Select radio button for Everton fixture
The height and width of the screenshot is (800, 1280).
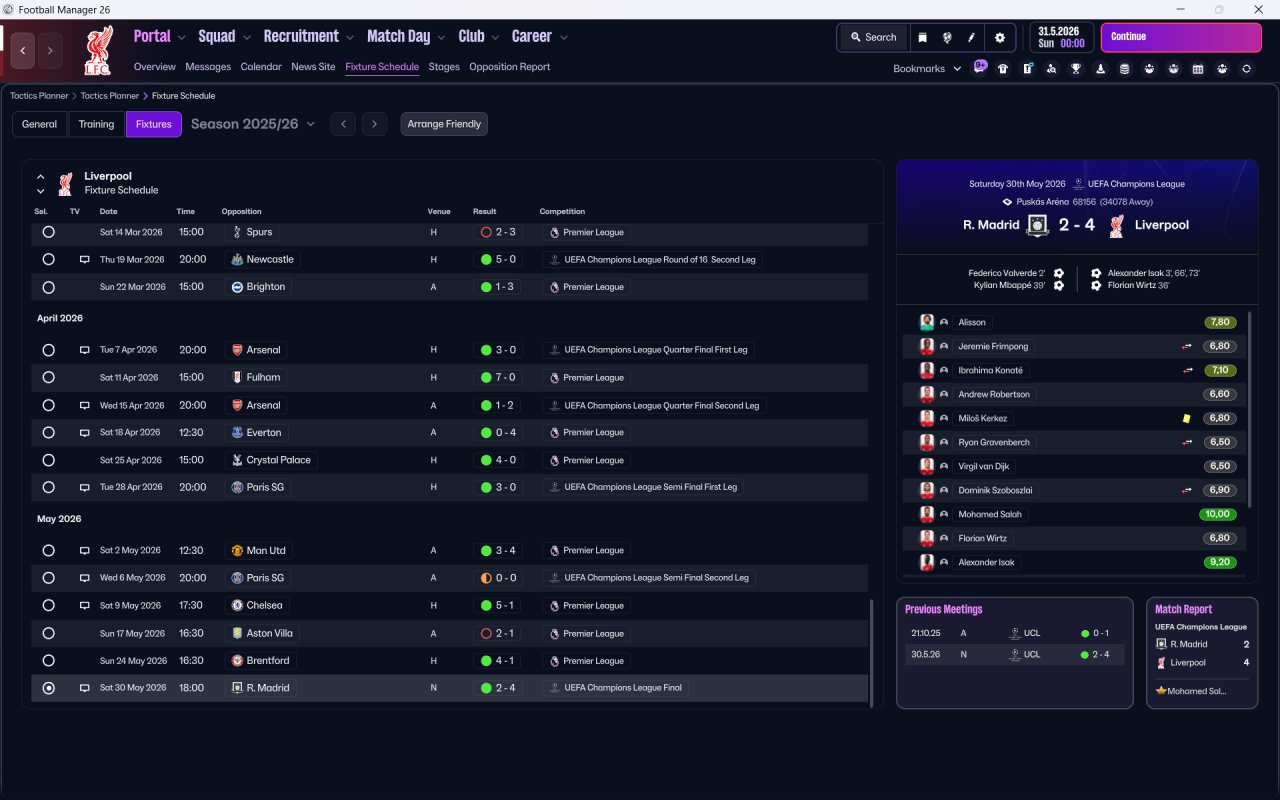click(48, 433)
